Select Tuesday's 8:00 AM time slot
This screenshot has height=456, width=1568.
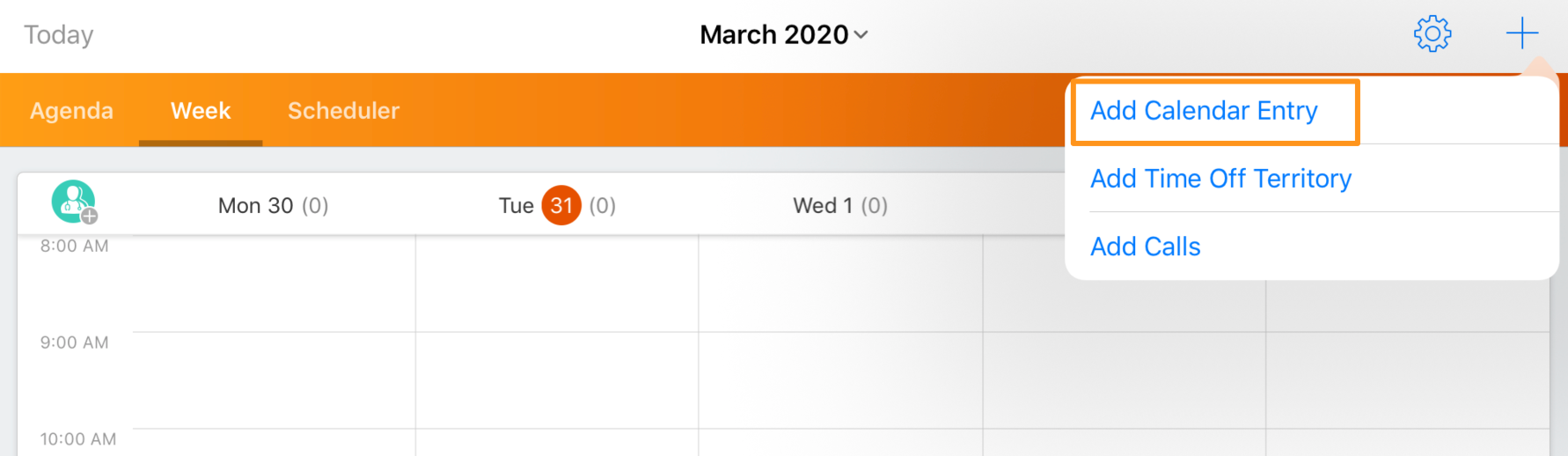click(557, 283)
